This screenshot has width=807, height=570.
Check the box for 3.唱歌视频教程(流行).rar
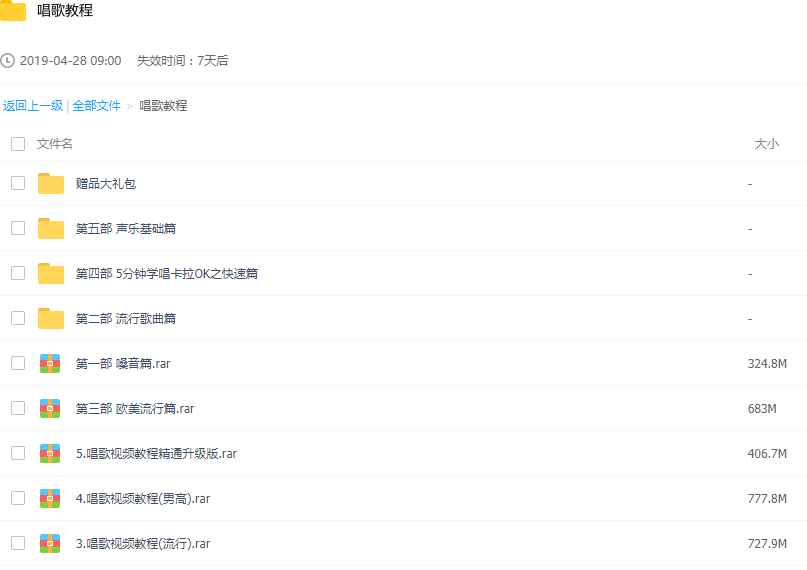click(x=18, y=543)
